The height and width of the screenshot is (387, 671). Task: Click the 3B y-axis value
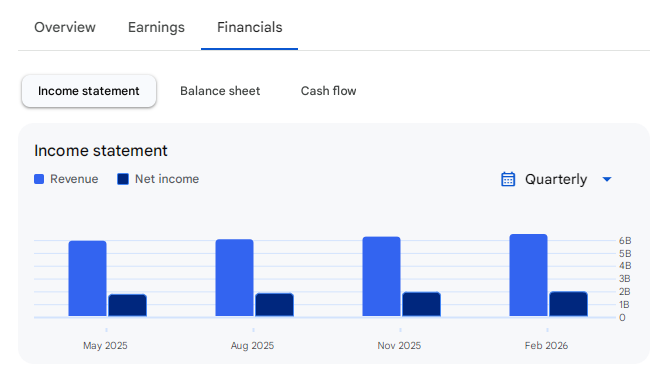pyautogui.click(x=624, y=279)
